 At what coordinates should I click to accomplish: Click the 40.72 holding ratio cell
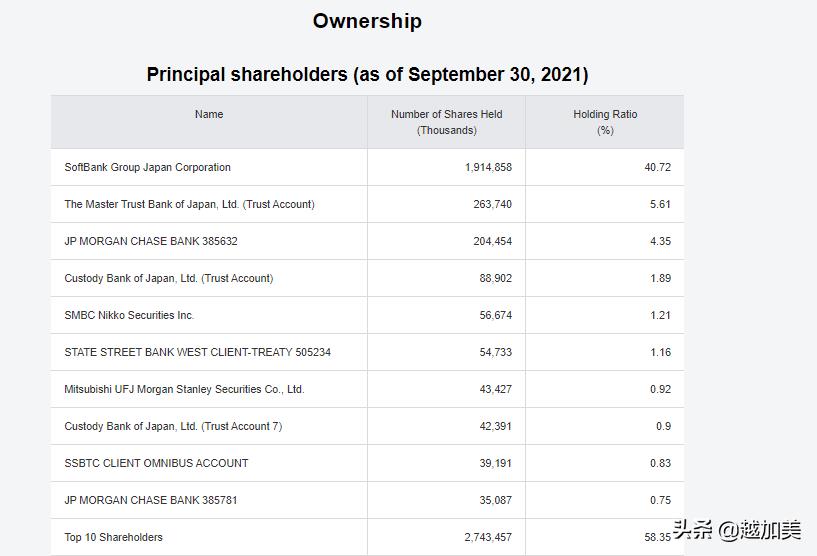click(657, 168)
